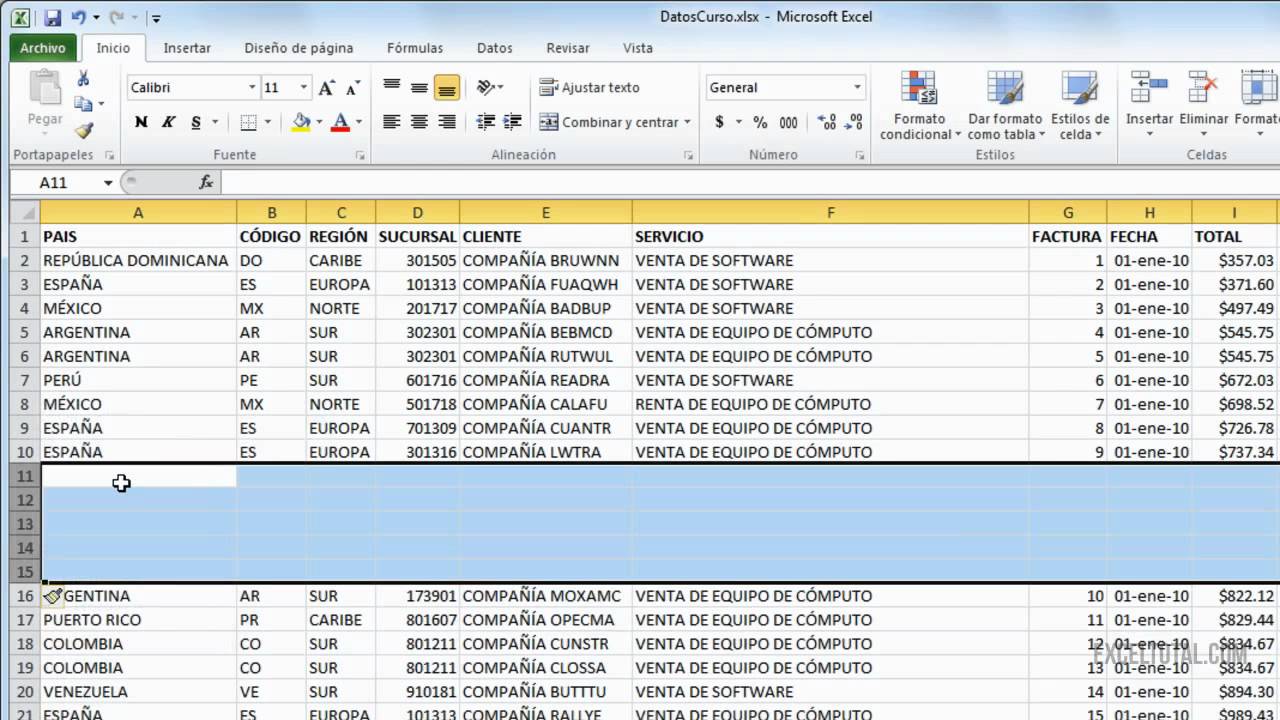This screenshot has height=720, width=1280.
Task: Apply the yellow fill color swatch
Action: (301, 122)
